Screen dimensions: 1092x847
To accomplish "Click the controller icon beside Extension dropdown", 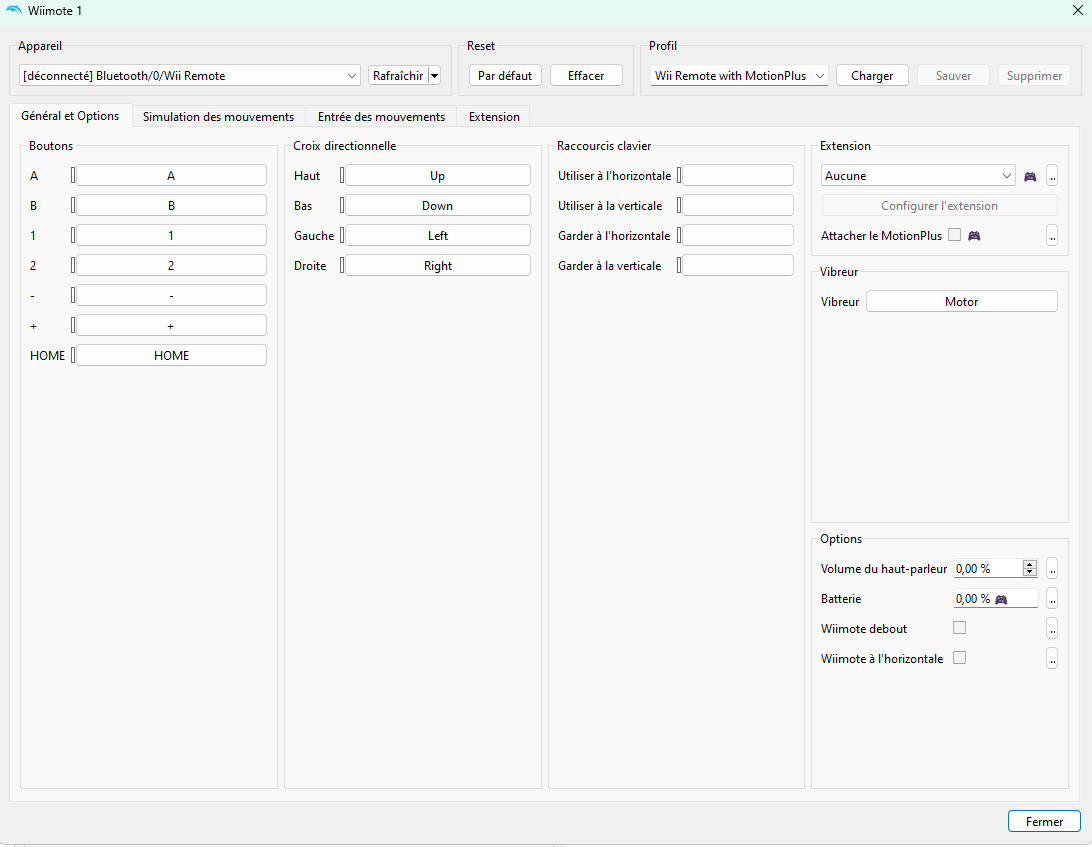I will [x=1030, y=177].
